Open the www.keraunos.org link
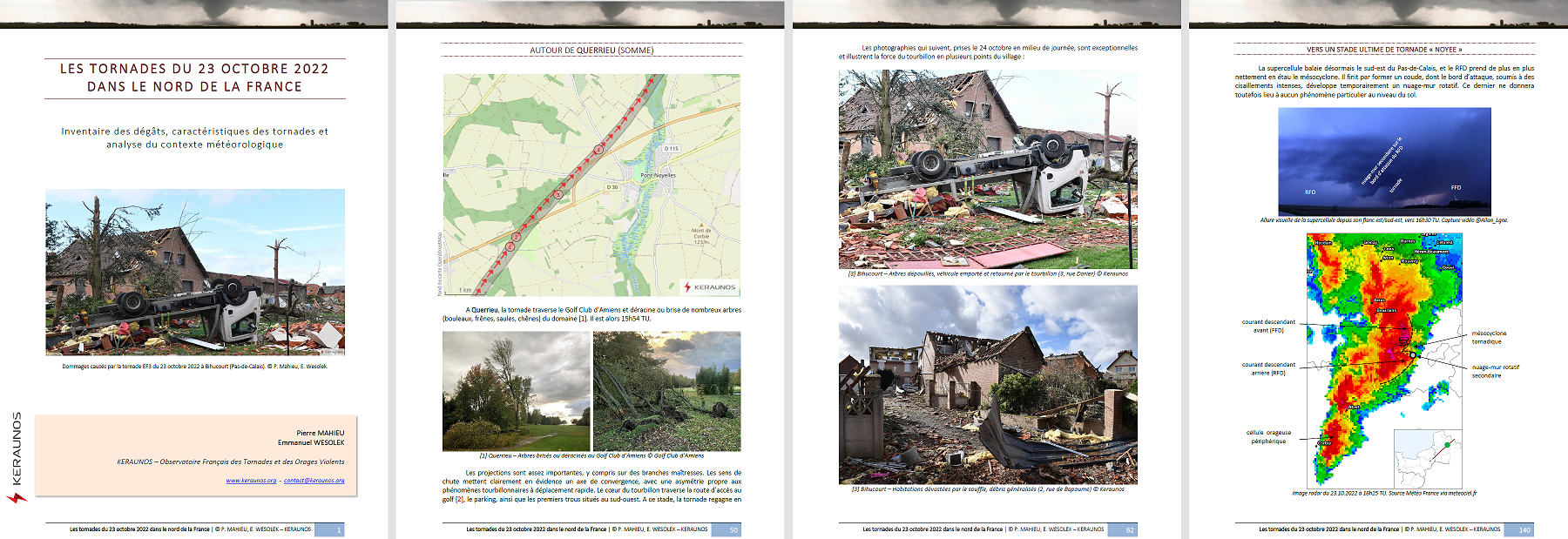 [251, 481]
